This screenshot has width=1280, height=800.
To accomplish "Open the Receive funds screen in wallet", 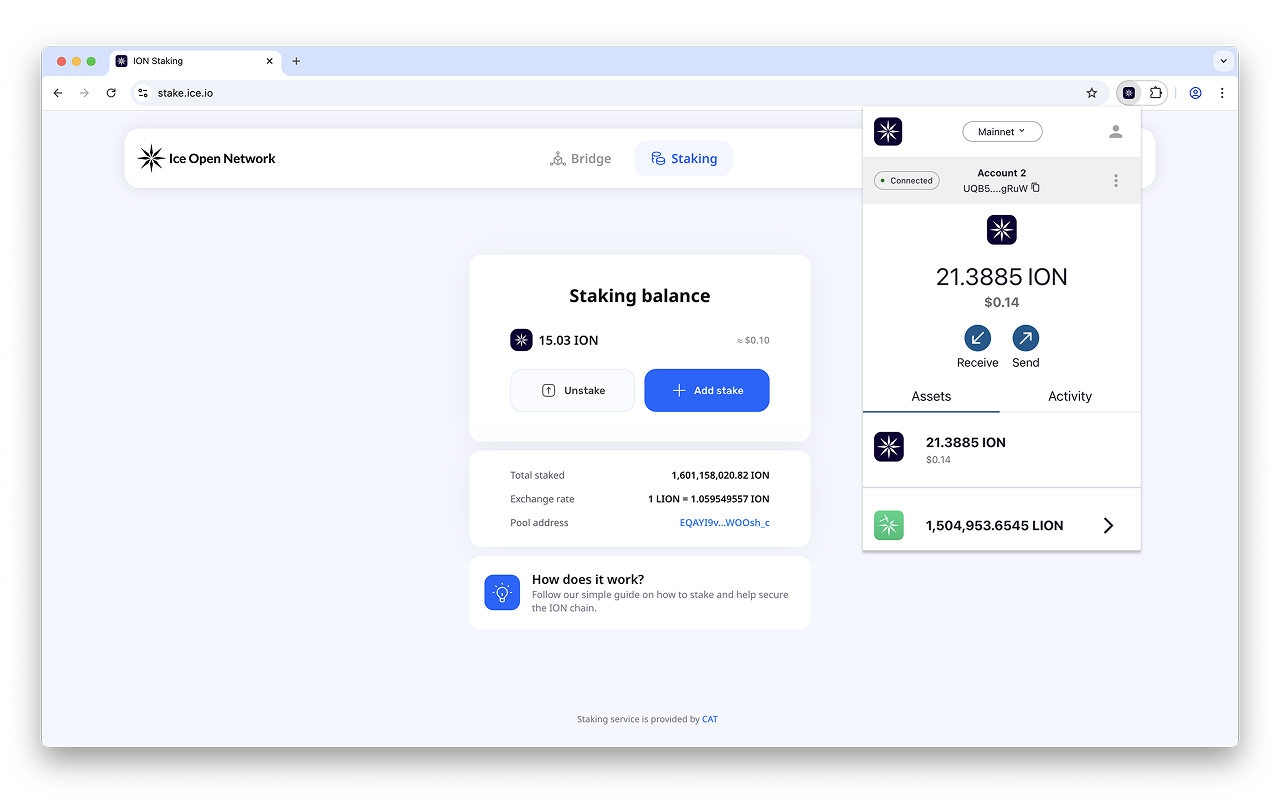I will tap(977, 339).
